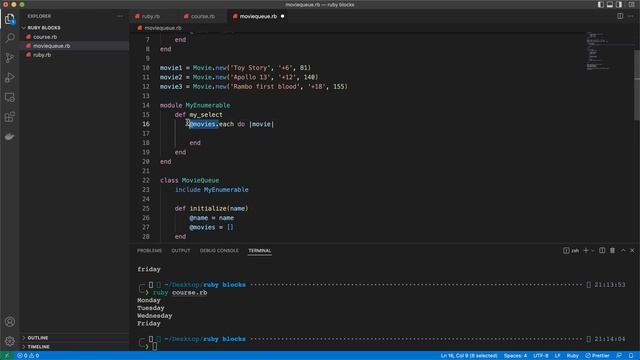Toggle the secondary side bar layout
Viewport: 640px width, 360px height.
619,4
